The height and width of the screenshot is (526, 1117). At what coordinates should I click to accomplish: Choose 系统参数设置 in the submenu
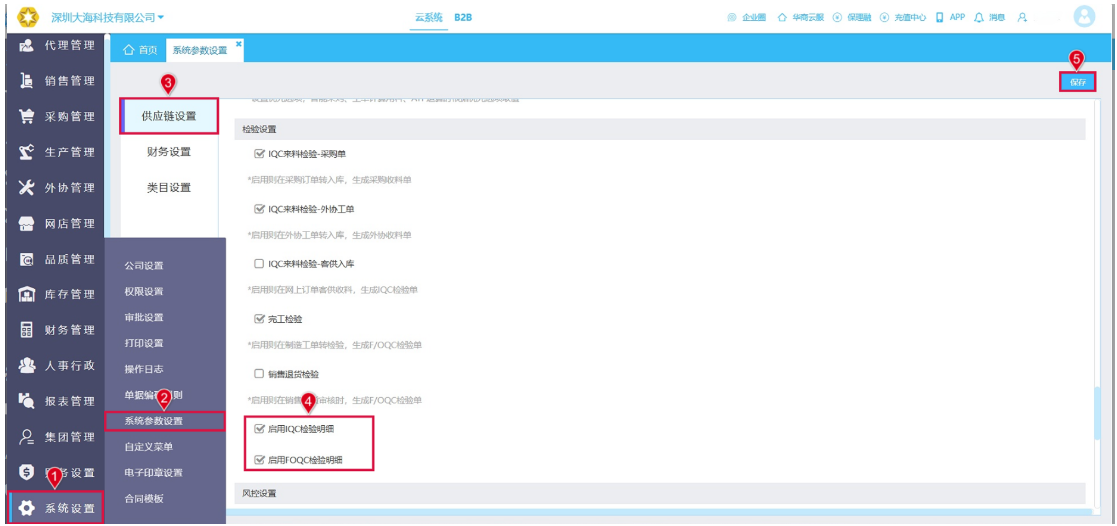tap(165, 421)
